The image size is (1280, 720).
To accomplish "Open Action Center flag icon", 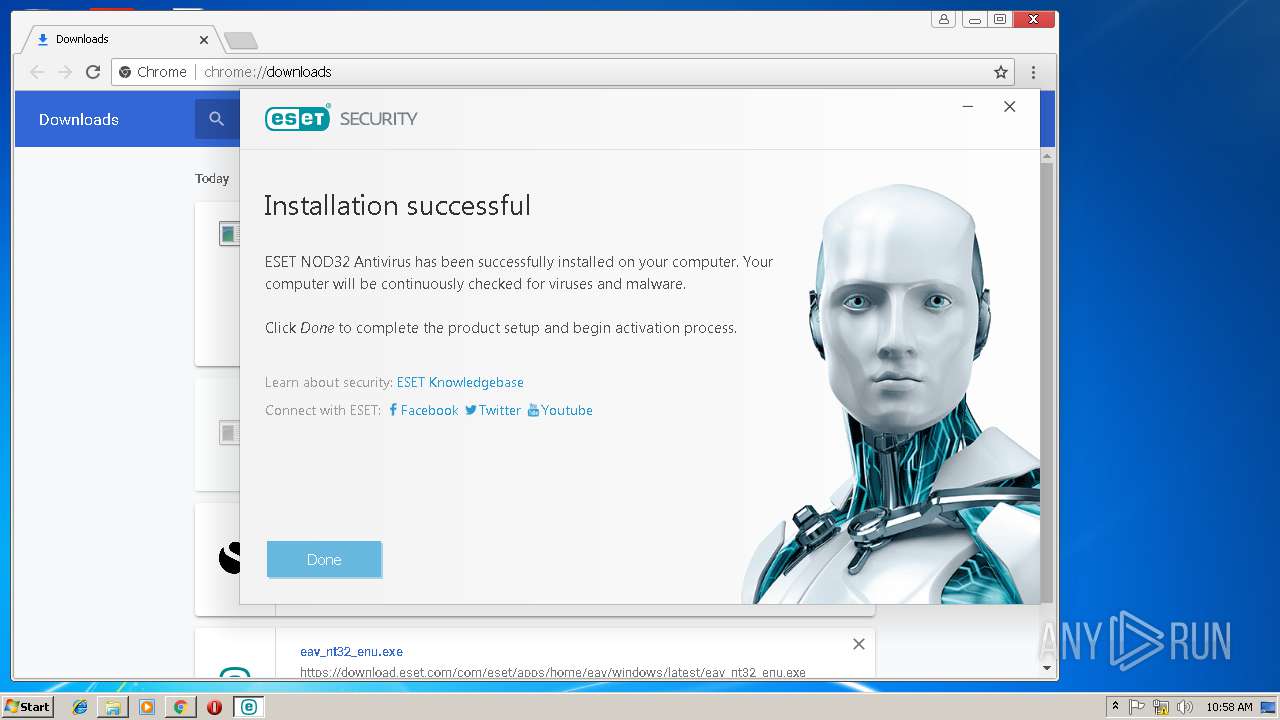I will 1137,707.
